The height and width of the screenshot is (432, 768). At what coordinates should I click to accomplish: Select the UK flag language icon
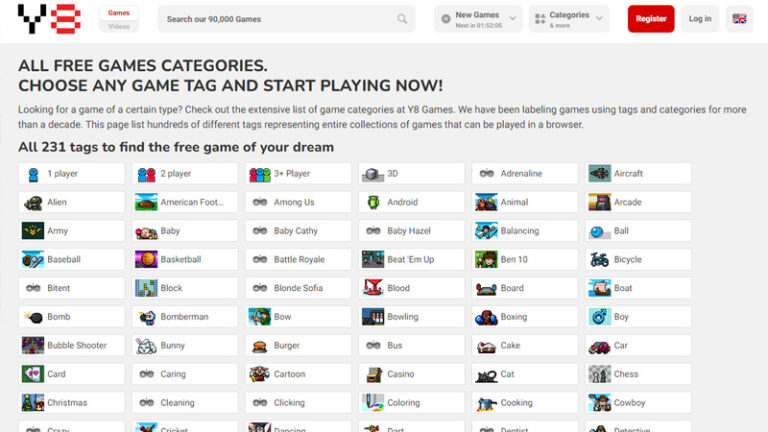click(740, 19)
